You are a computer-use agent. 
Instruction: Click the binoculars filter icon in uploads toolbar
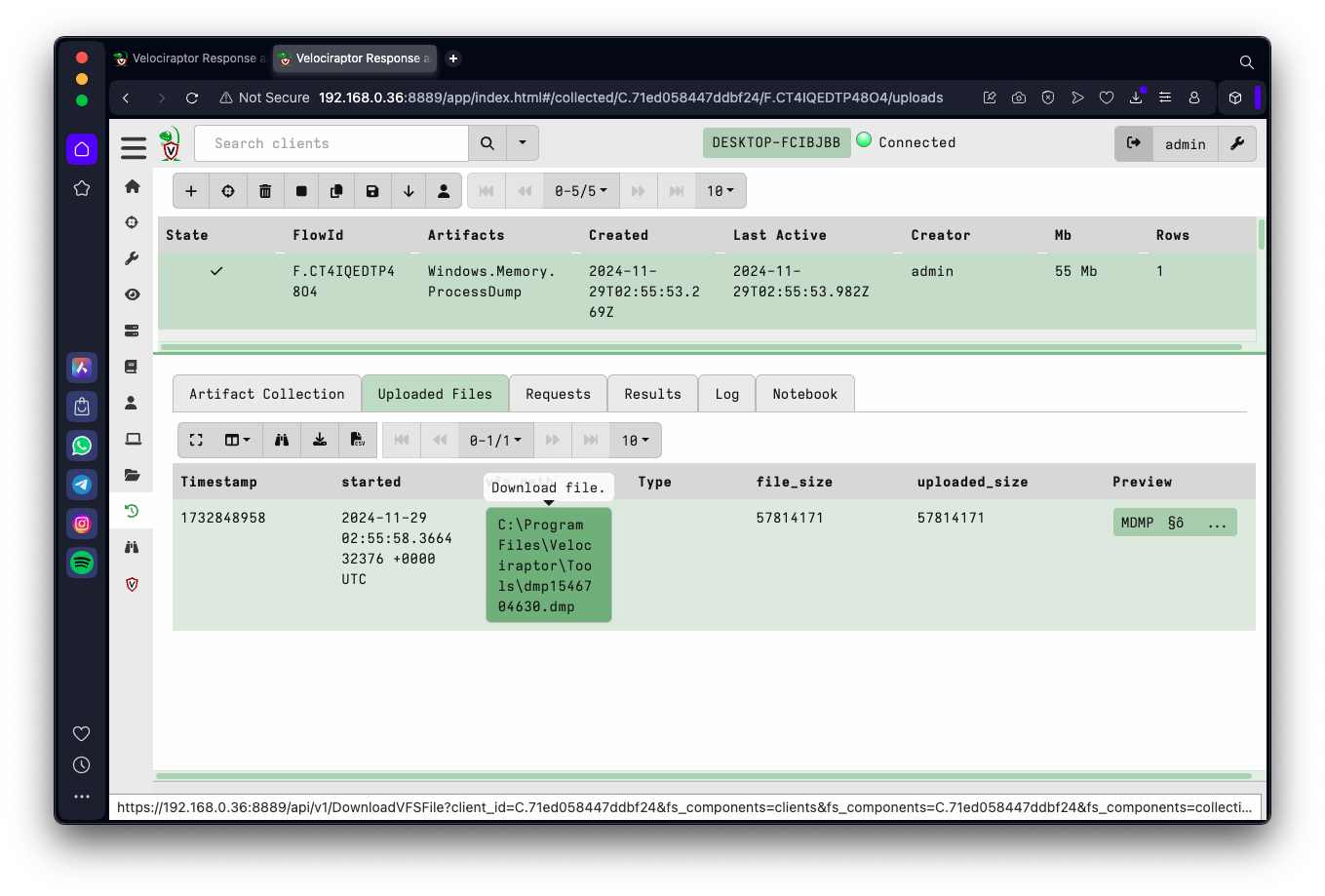pyautogui.click(x=282, y=440)
